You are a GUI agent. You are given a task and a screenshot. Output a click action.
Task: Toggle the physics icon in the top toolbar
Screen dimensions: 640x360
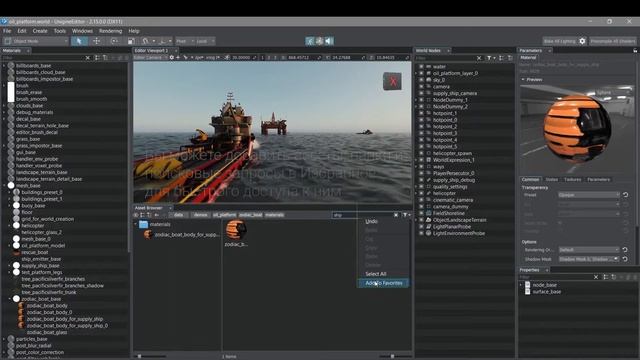click(320, 41)
